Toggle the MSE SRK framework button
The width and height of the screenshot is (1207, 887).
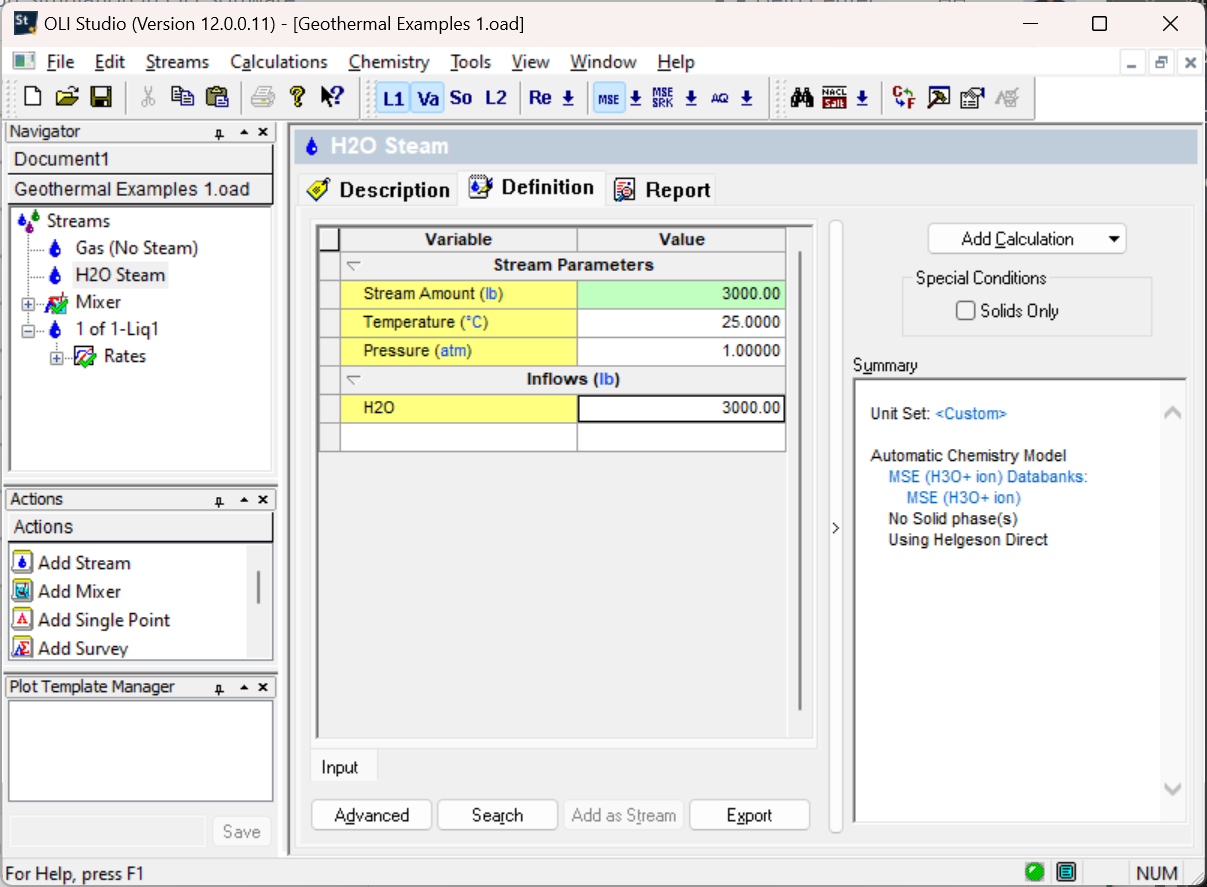[662, 98]
